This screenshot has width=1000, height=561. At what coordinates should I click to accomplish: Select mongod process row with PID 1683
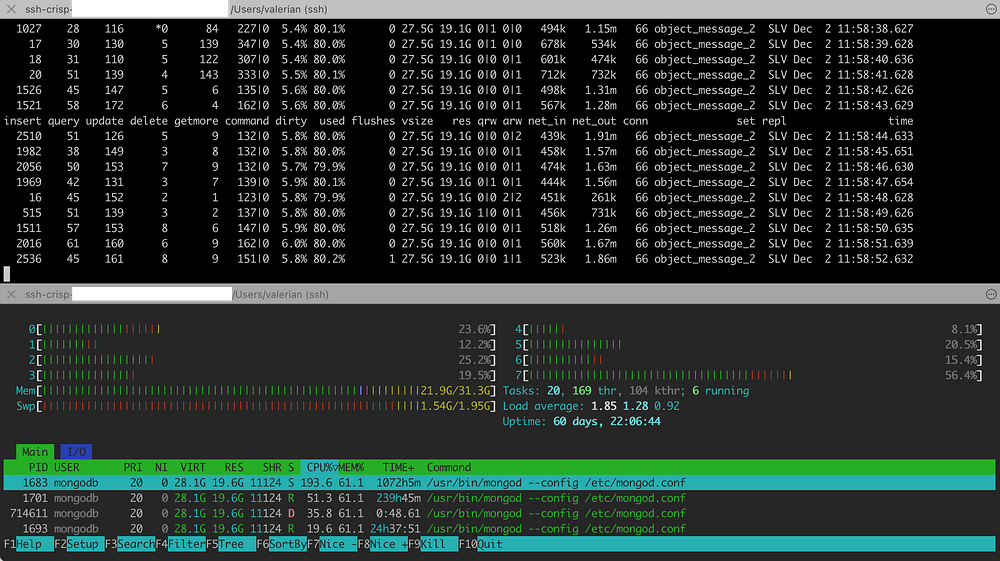point(499,483)
